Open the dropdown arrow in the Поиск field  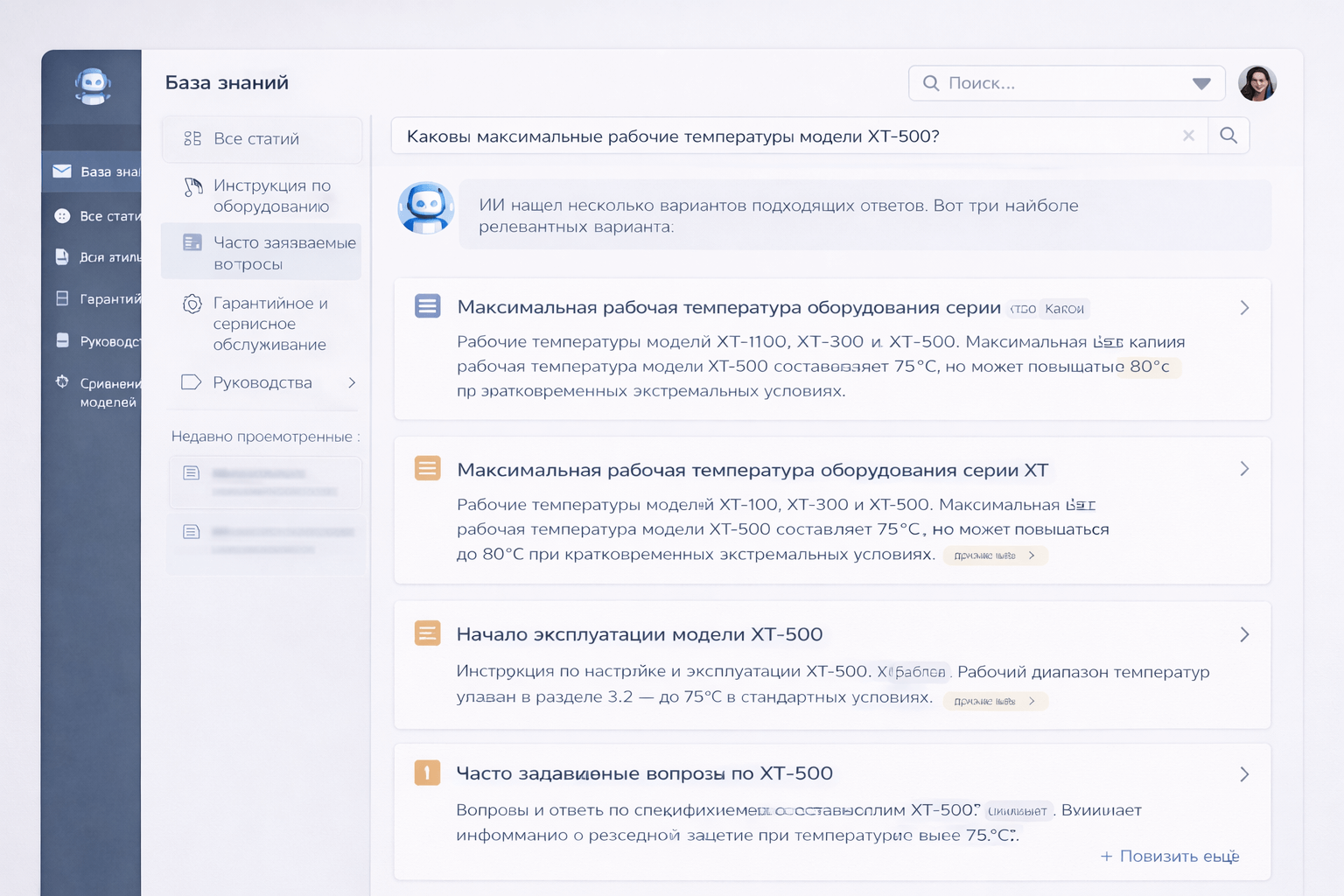click(x=1201, y=84)
